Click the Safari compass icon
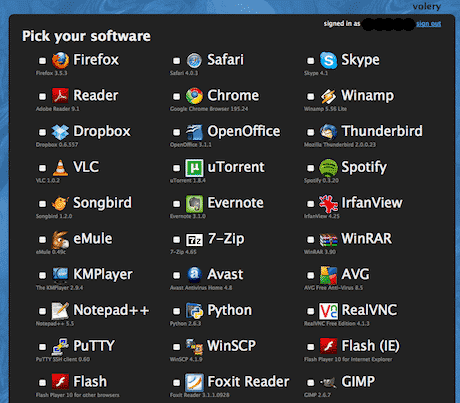Viewport: 460px width, 403px height. pyautogui.click(x=194, y=60)
